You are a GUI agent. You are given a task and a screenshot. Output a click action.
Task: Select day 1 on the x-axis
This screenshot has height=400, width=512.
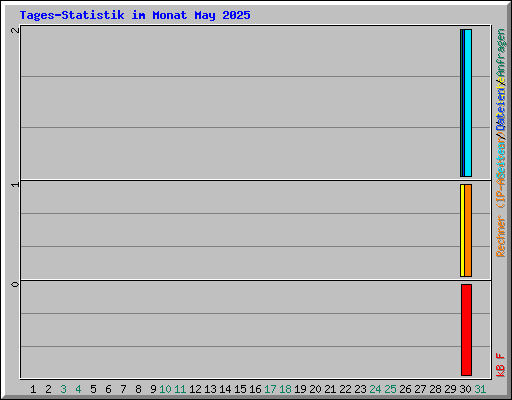click(33, 389)
